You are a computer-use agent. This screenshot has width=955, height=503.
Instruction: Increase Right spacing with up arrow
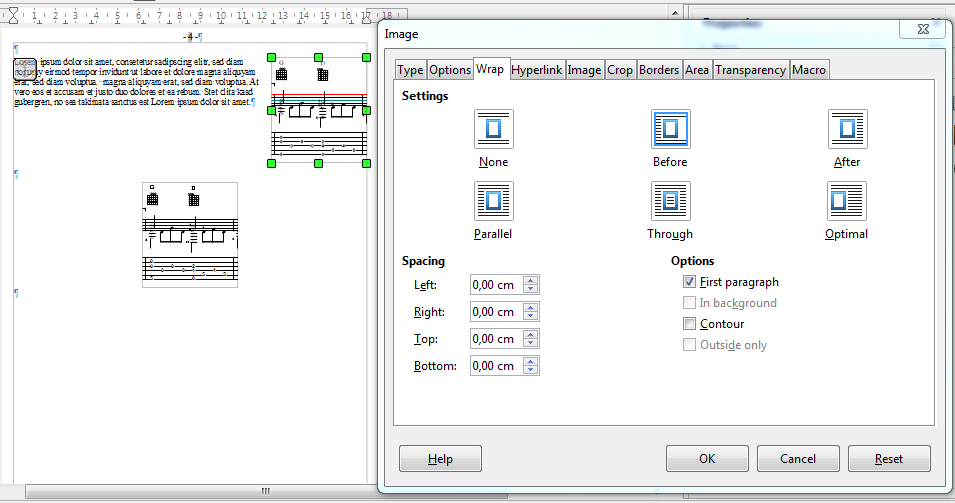point(530,308)
